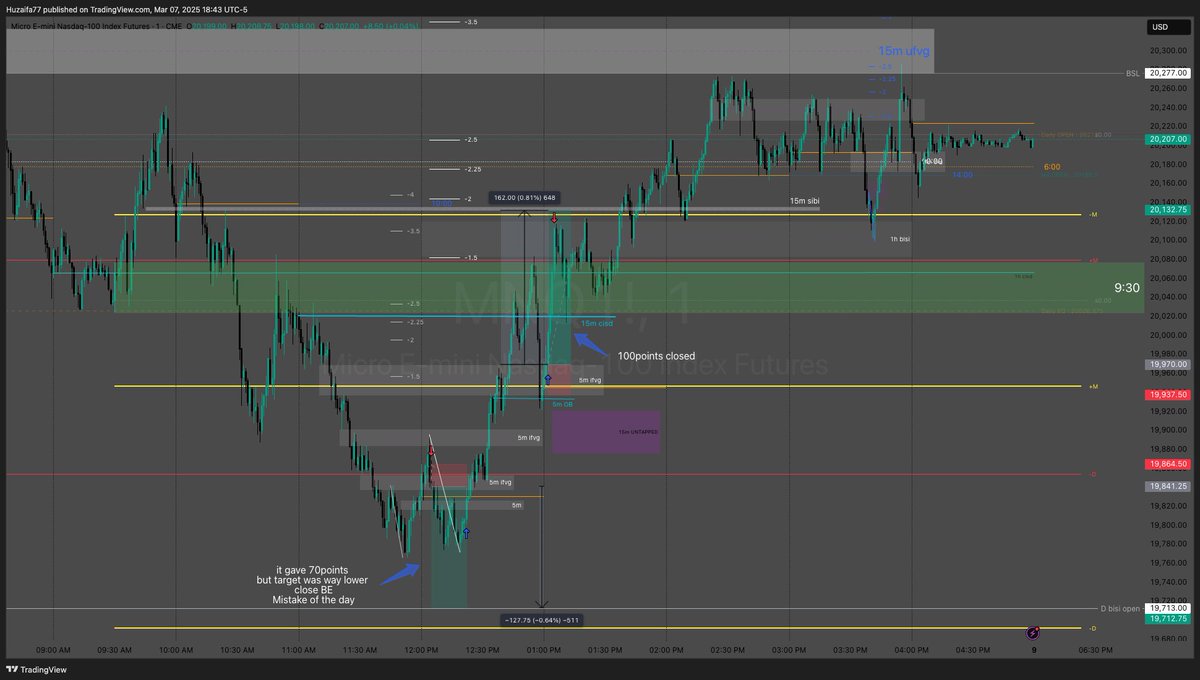This screenshot has width=1200, height=680.
Task: Click the 02:30 PM time axis label
Action: [x=728, y=650]
